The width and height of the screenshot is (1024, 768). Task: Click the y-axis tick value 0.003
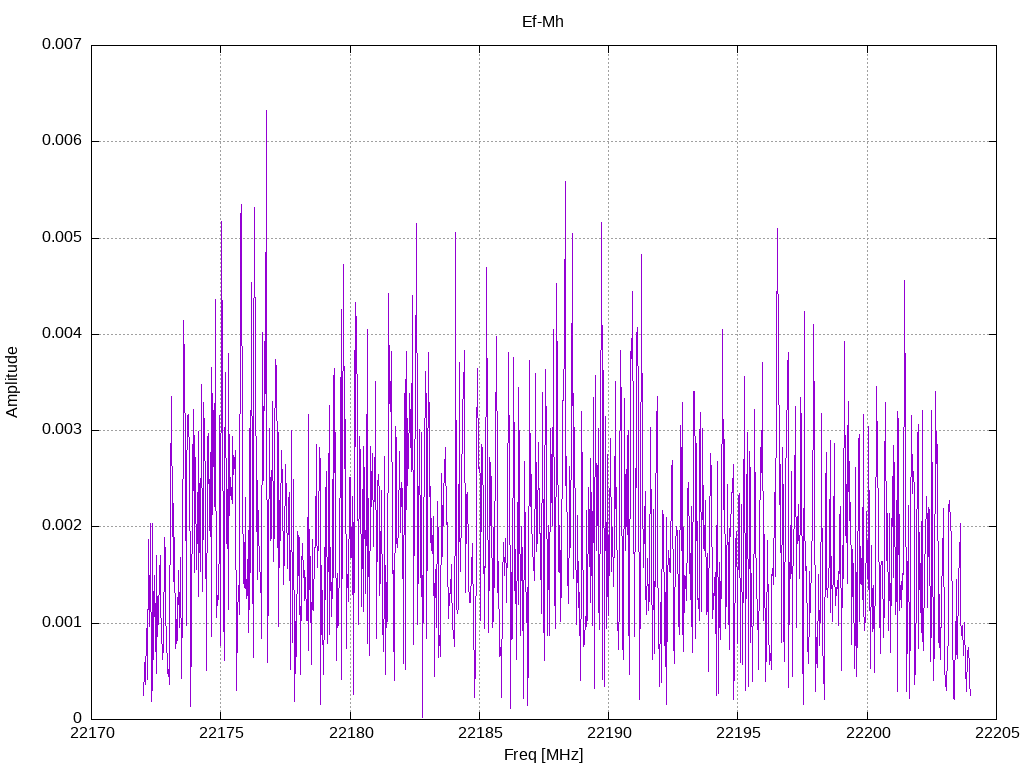(x=62, y=430)
